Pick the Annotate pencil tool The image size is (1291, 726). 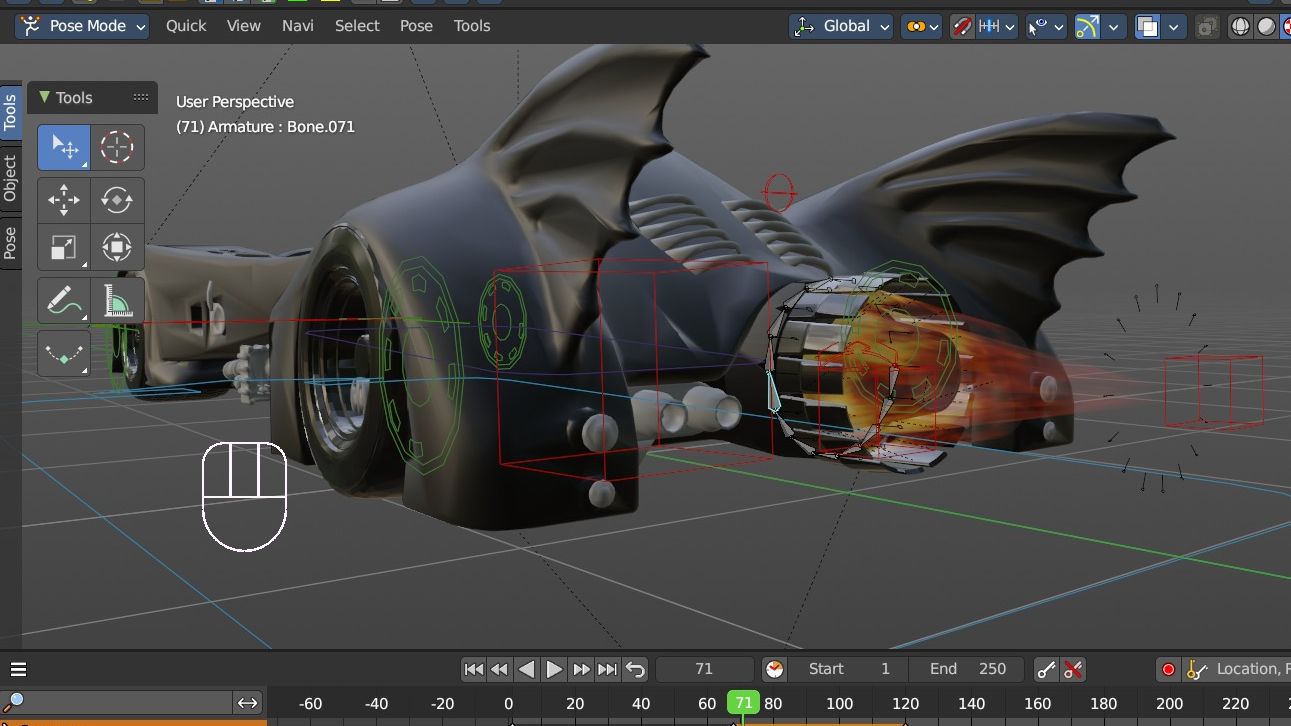click(64, 300)
